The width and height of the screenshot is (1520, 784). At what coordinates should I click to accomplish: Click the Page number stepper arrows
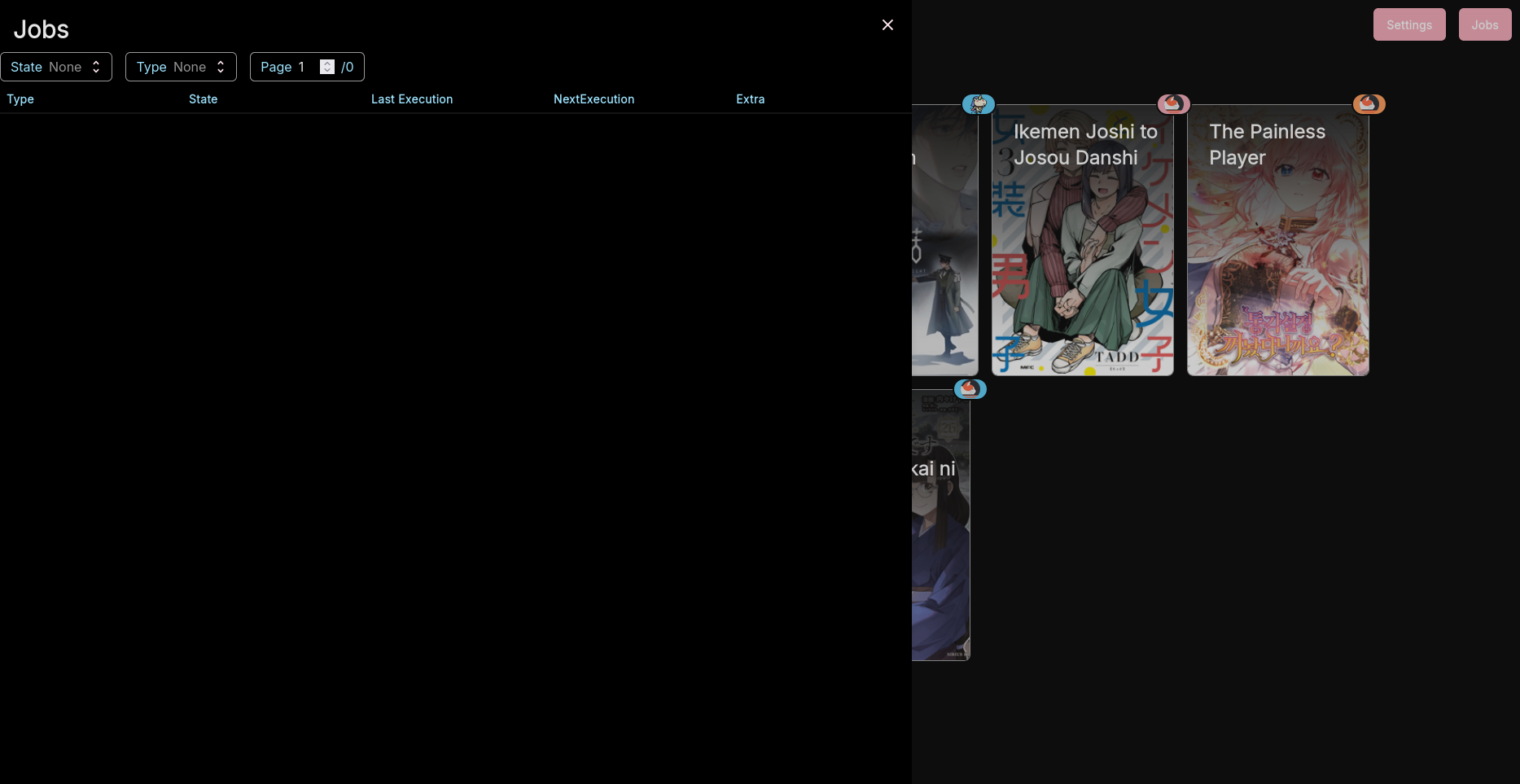(x=327, y=67)
